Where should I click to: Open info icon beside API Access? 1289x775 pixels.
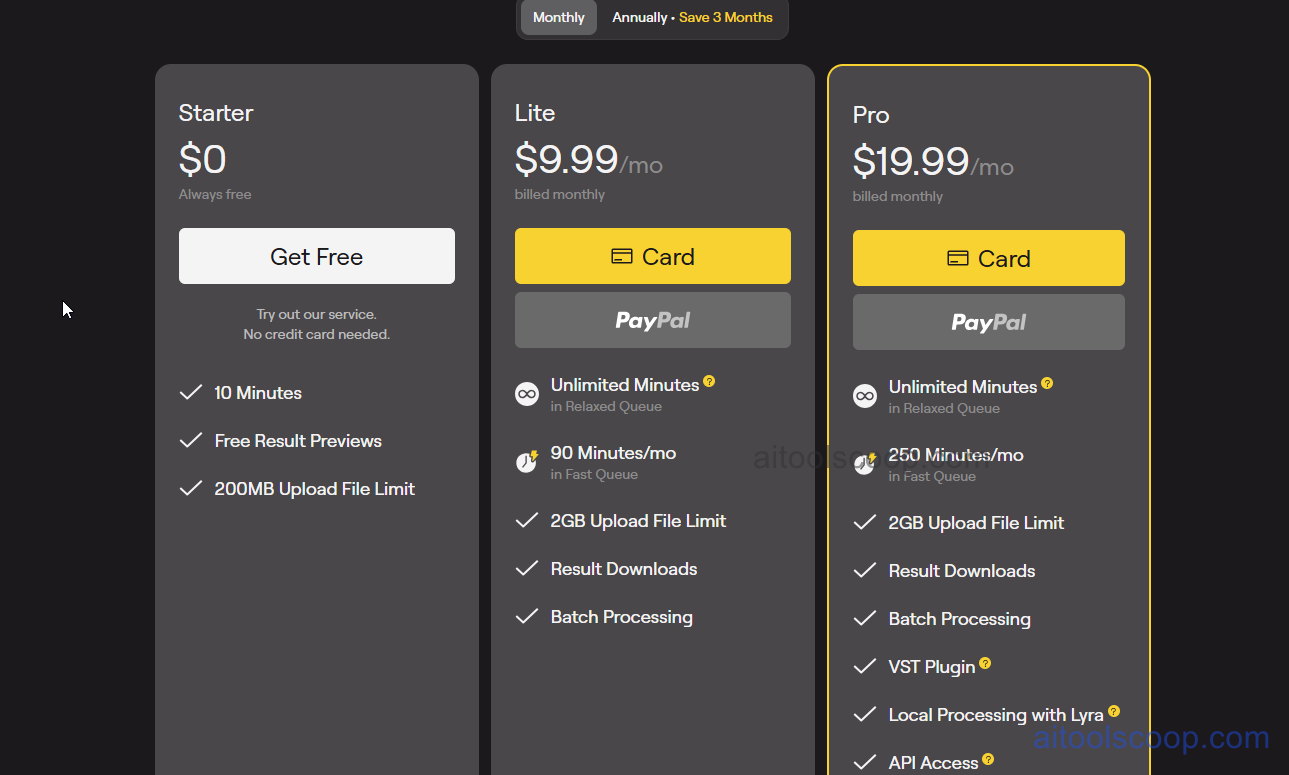988,759
